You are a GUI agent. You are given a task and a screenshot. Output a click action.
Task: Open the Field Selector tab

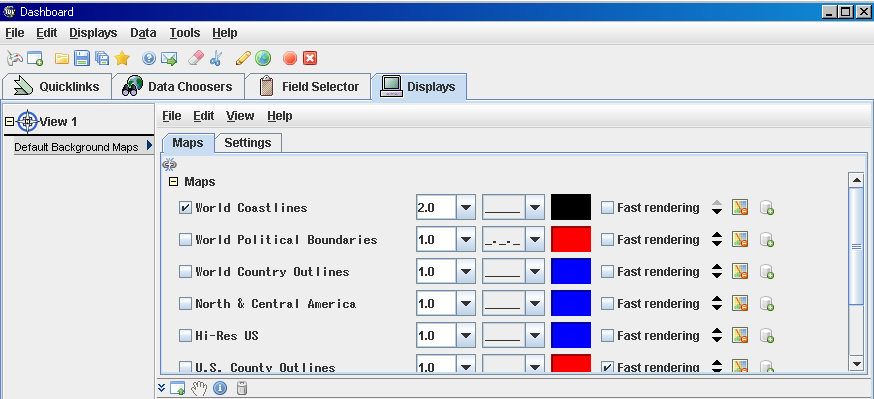pyautogui.click(x=309, y=86)
